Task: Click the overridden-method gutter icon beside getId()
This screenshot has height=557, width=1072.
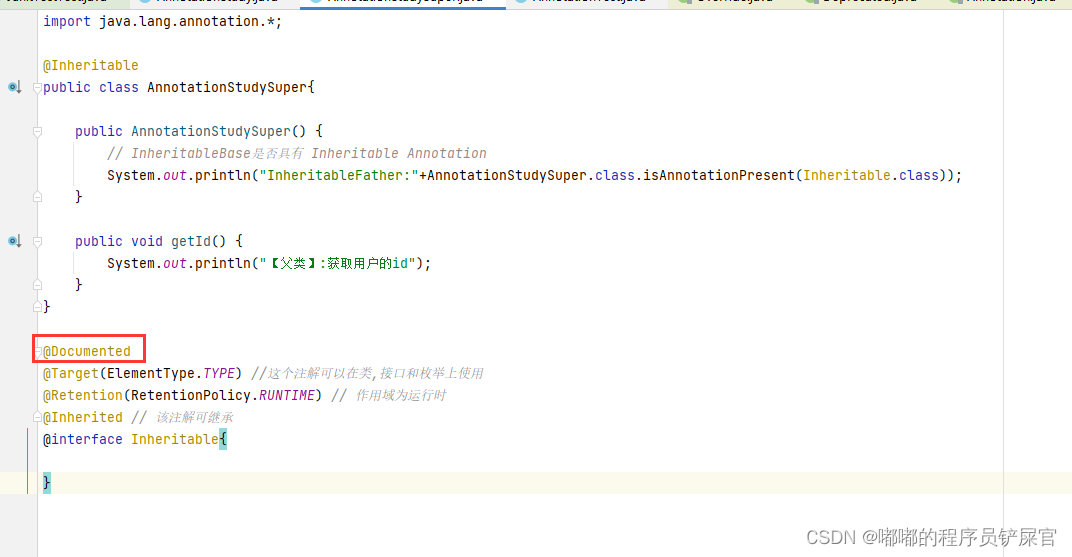Action: click(x=14, y=241)
